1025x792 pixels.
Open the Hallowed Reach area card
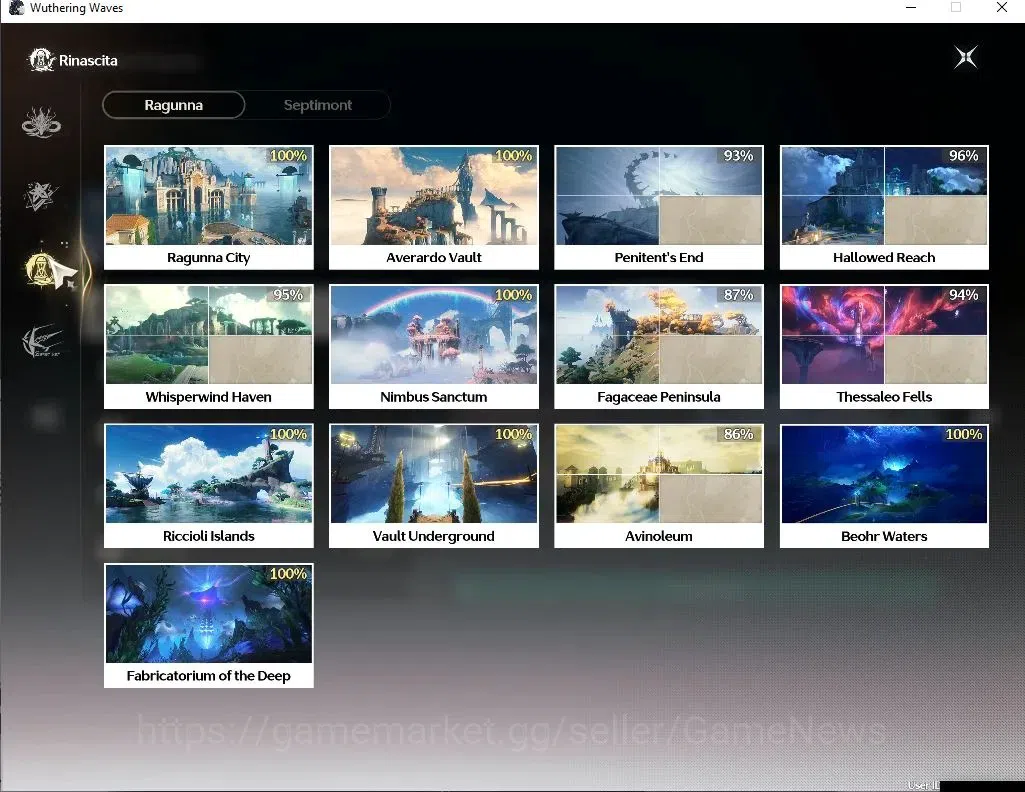click(884, 207)
